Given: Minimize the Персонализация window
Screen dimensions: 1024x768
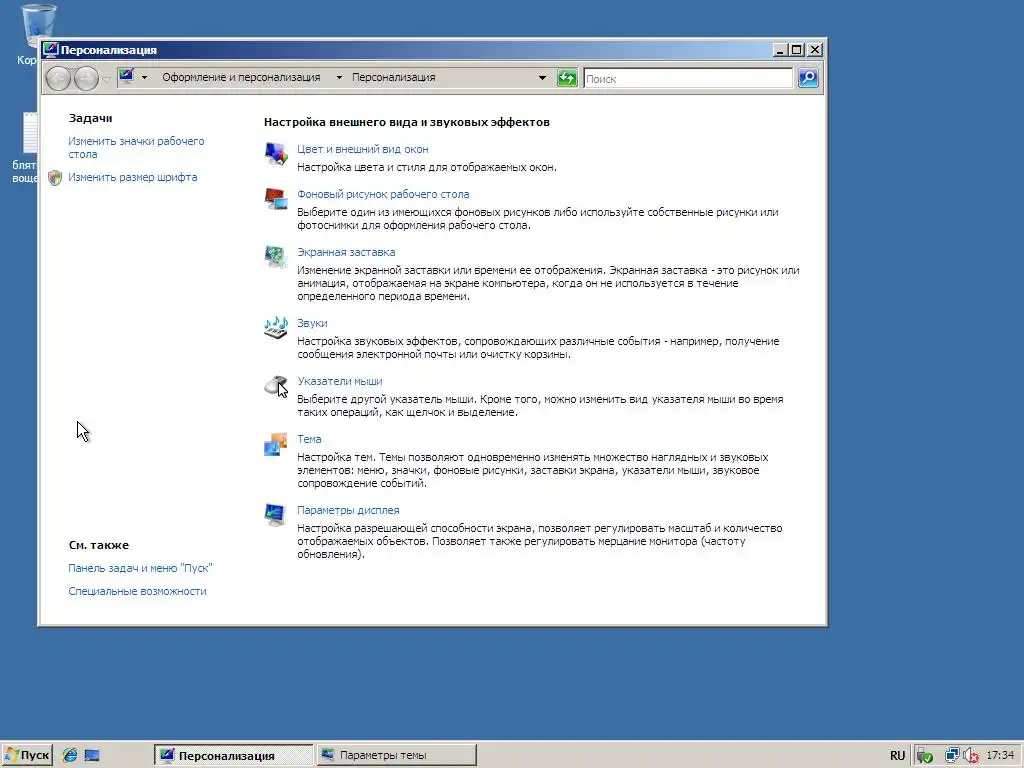Looking at the screenshot, I should pyautogui.click(x=780, y=50).
